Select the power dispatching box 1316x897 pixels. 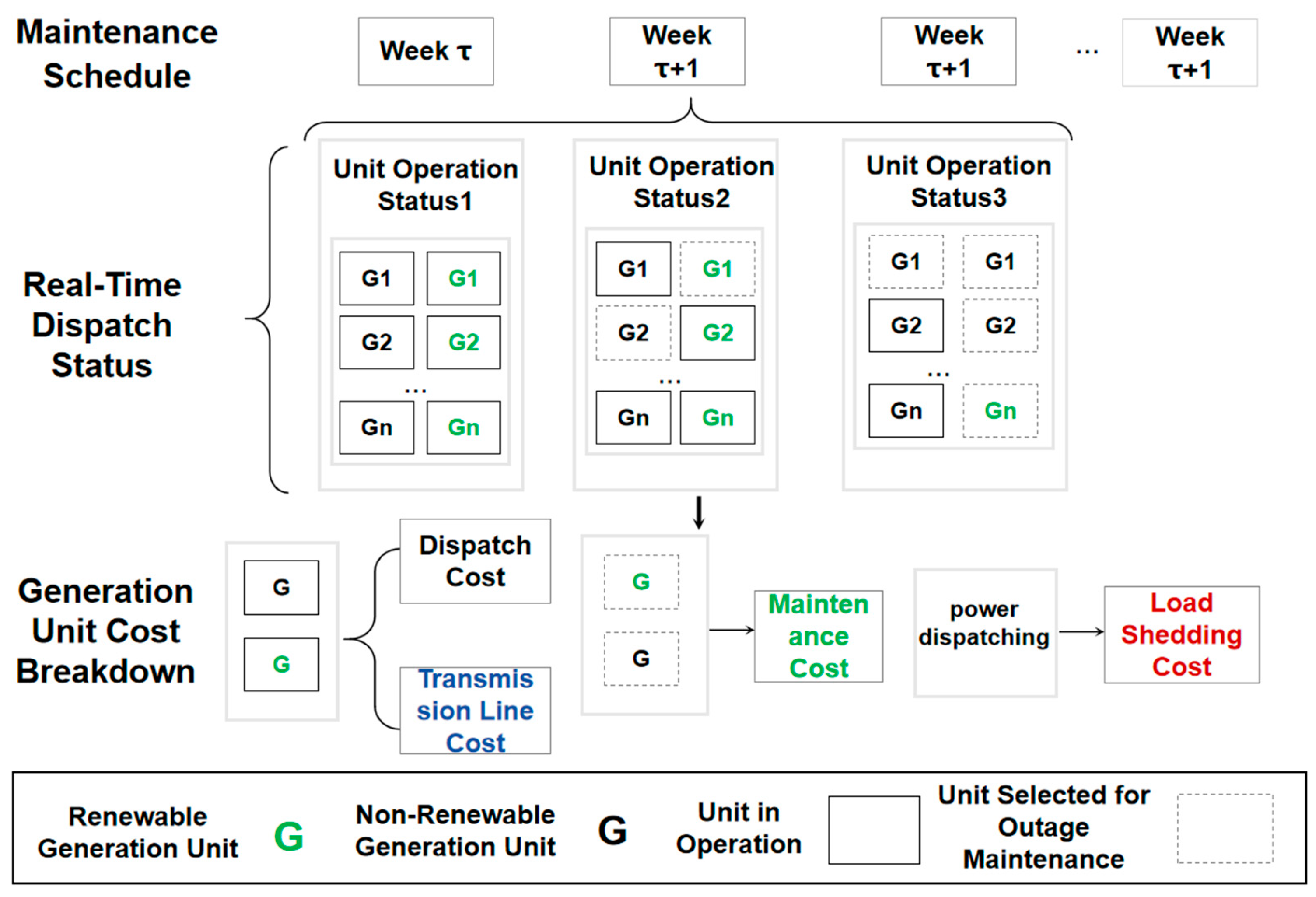click(985, 632)
